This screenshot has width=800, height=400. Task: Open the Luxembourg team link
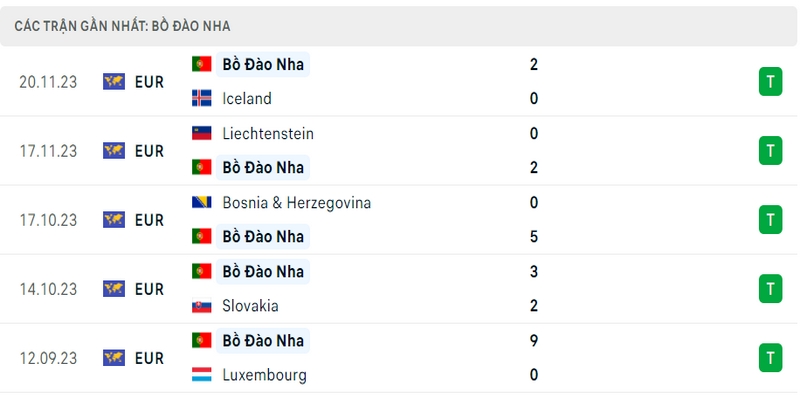coord(264,376)
